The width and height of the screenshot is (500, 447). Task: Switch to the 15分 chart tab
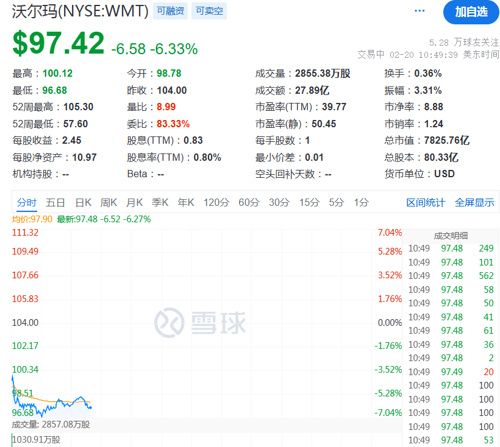[x=309, y=202]
